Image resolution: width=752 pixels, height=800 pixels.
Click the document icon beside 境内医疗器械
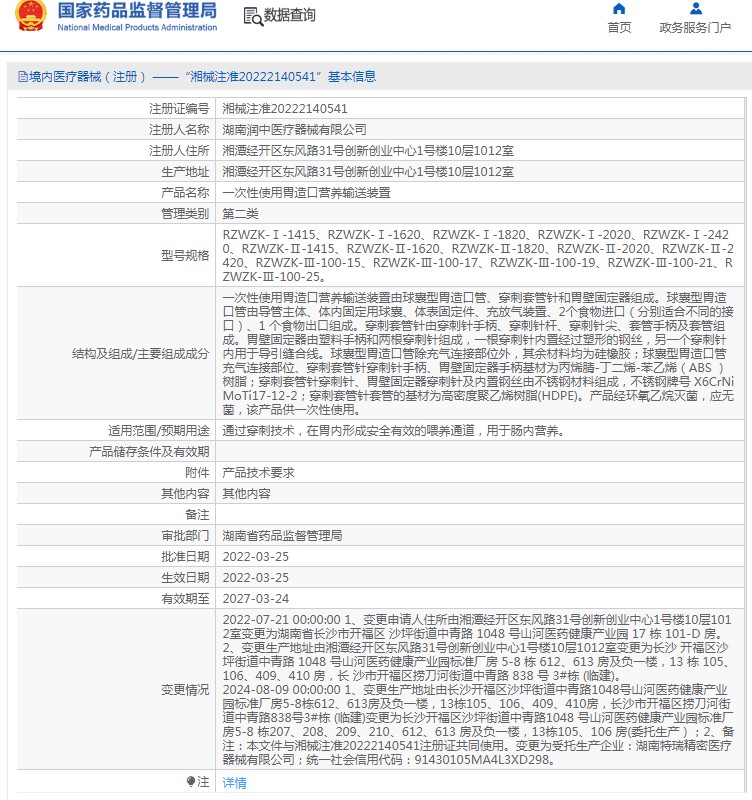(x=23, y=77)
